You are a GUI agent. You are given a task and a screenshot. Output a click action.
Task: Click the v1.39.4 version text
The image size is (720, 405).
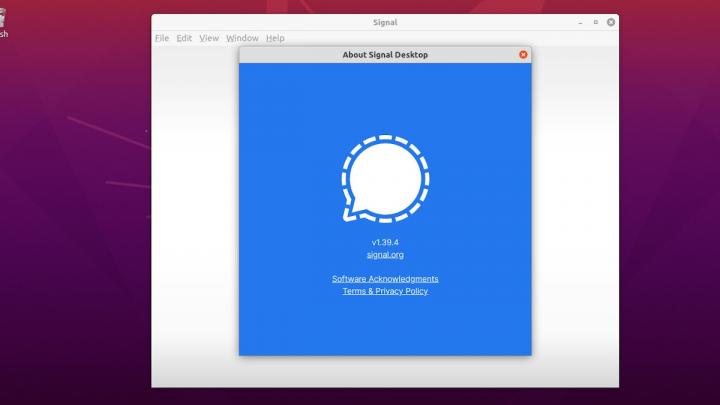(x=385, y=242)
